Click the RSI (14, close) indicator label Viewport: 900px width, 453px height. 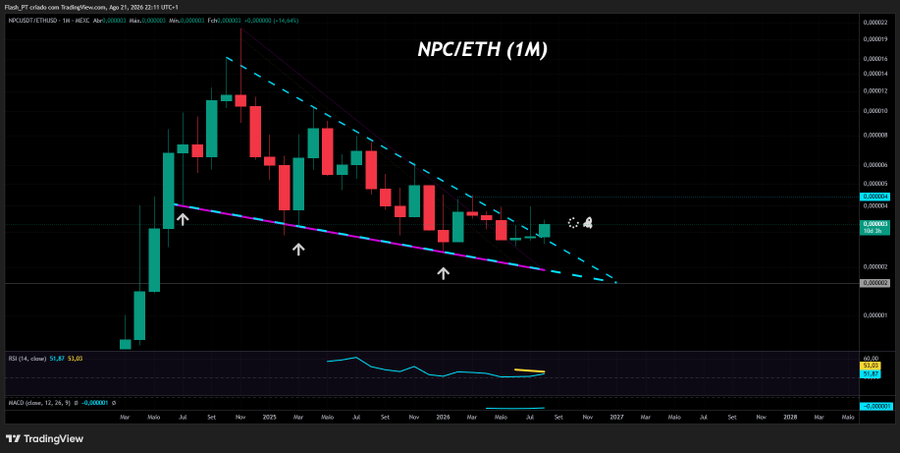(27, 358)
